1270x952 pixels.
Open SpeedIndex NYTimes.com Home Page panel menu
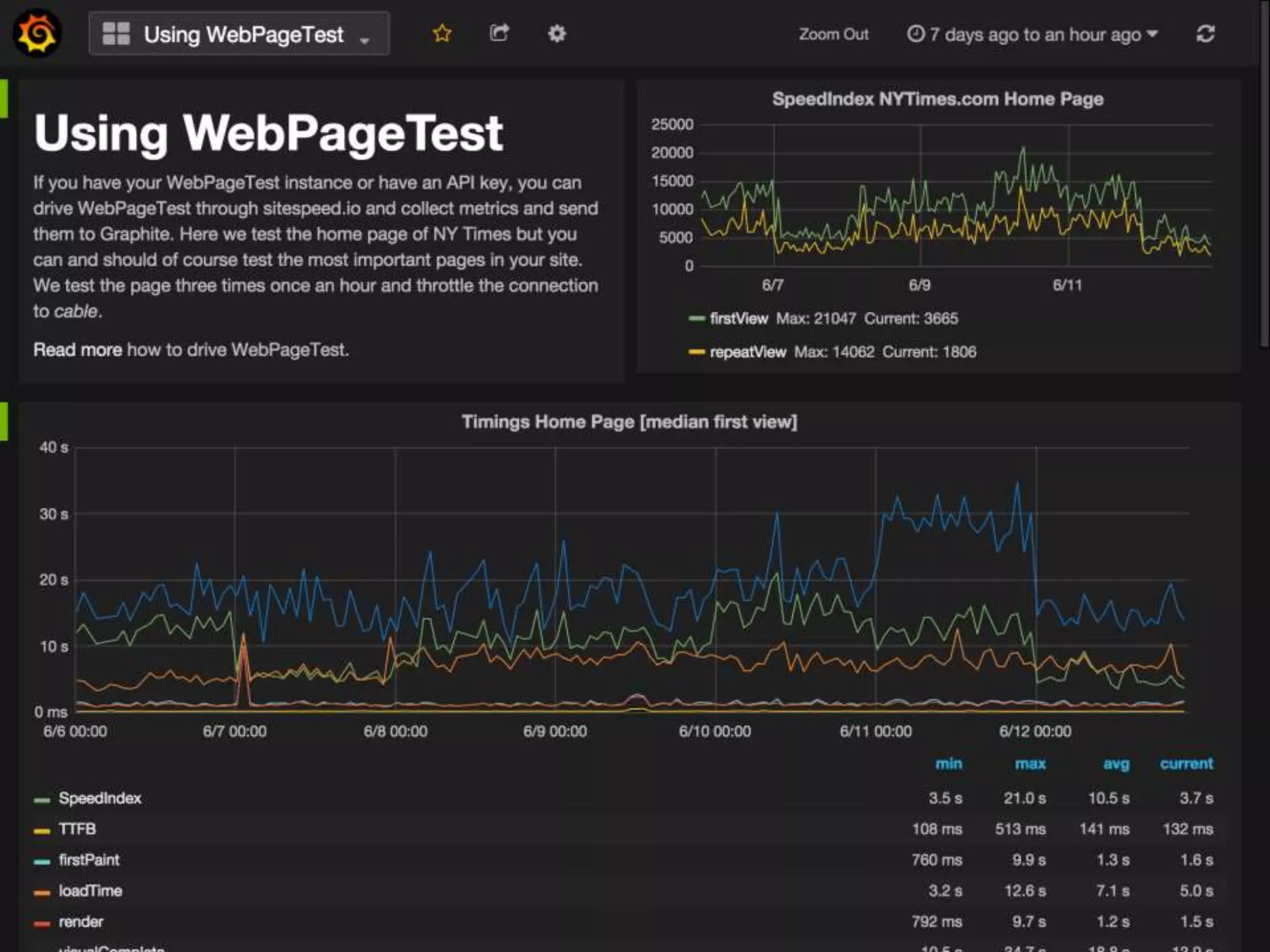click(x=937, y=99)
